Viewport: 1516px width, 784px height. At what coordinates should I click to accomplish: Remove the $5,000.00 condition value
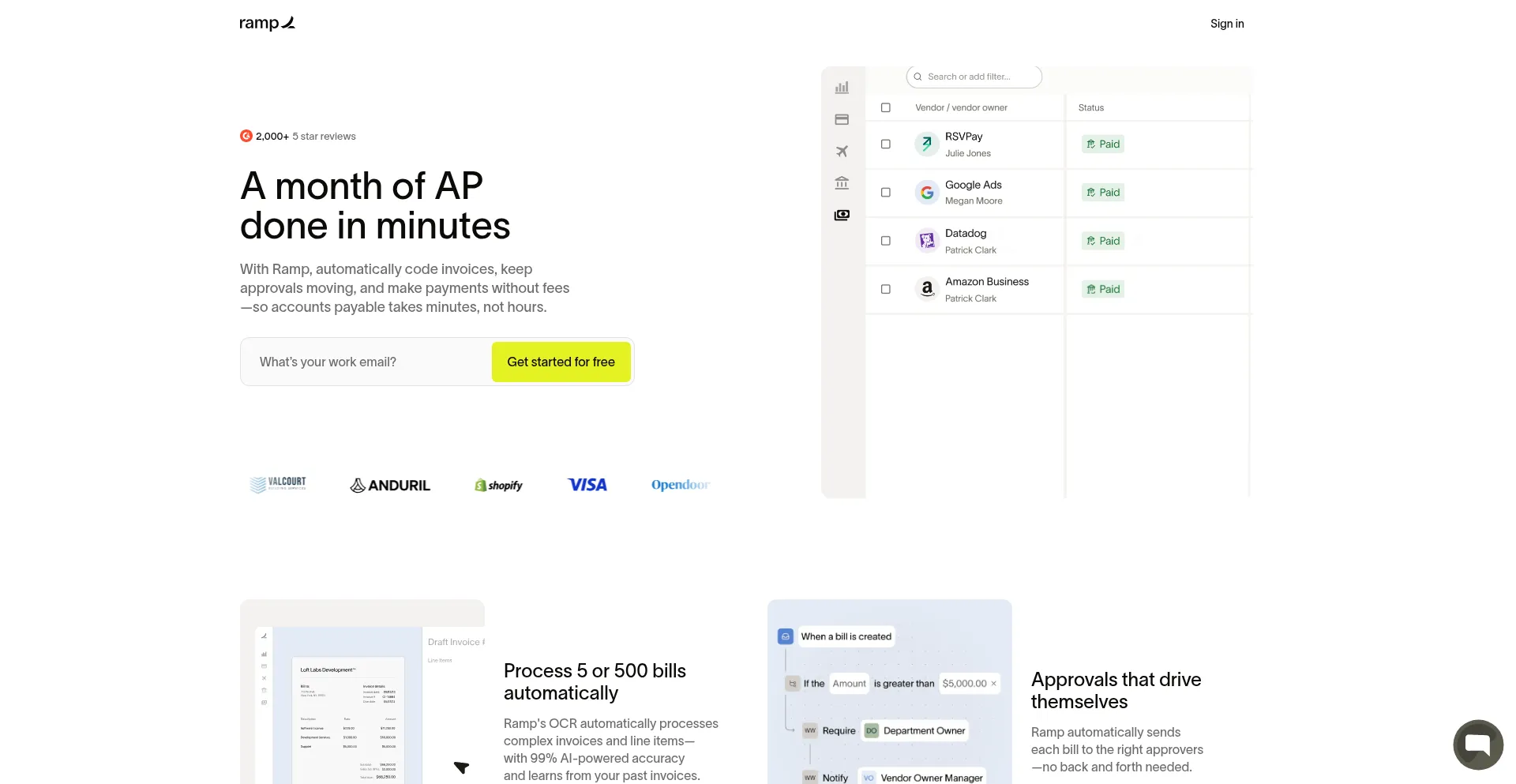[993, 684]
